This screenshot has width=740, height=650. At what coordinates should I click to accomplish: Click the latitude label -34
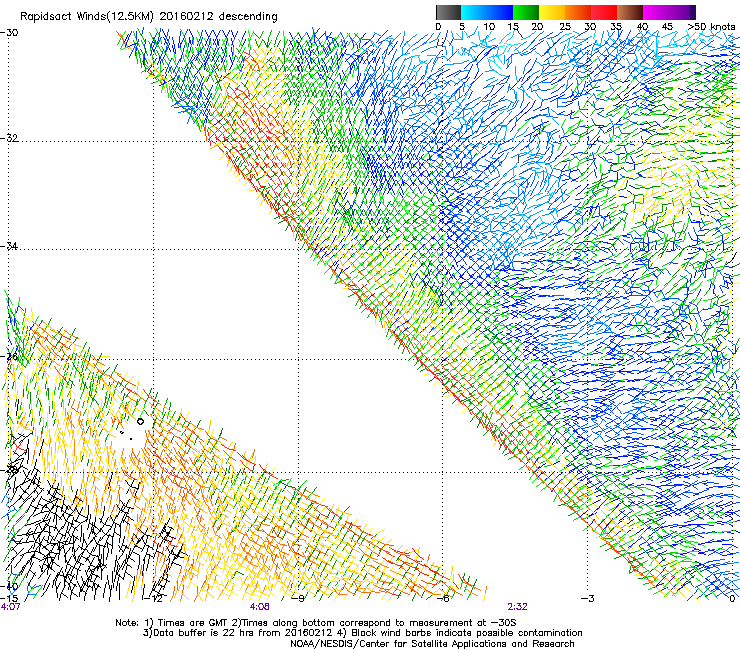tap(9, 246)
